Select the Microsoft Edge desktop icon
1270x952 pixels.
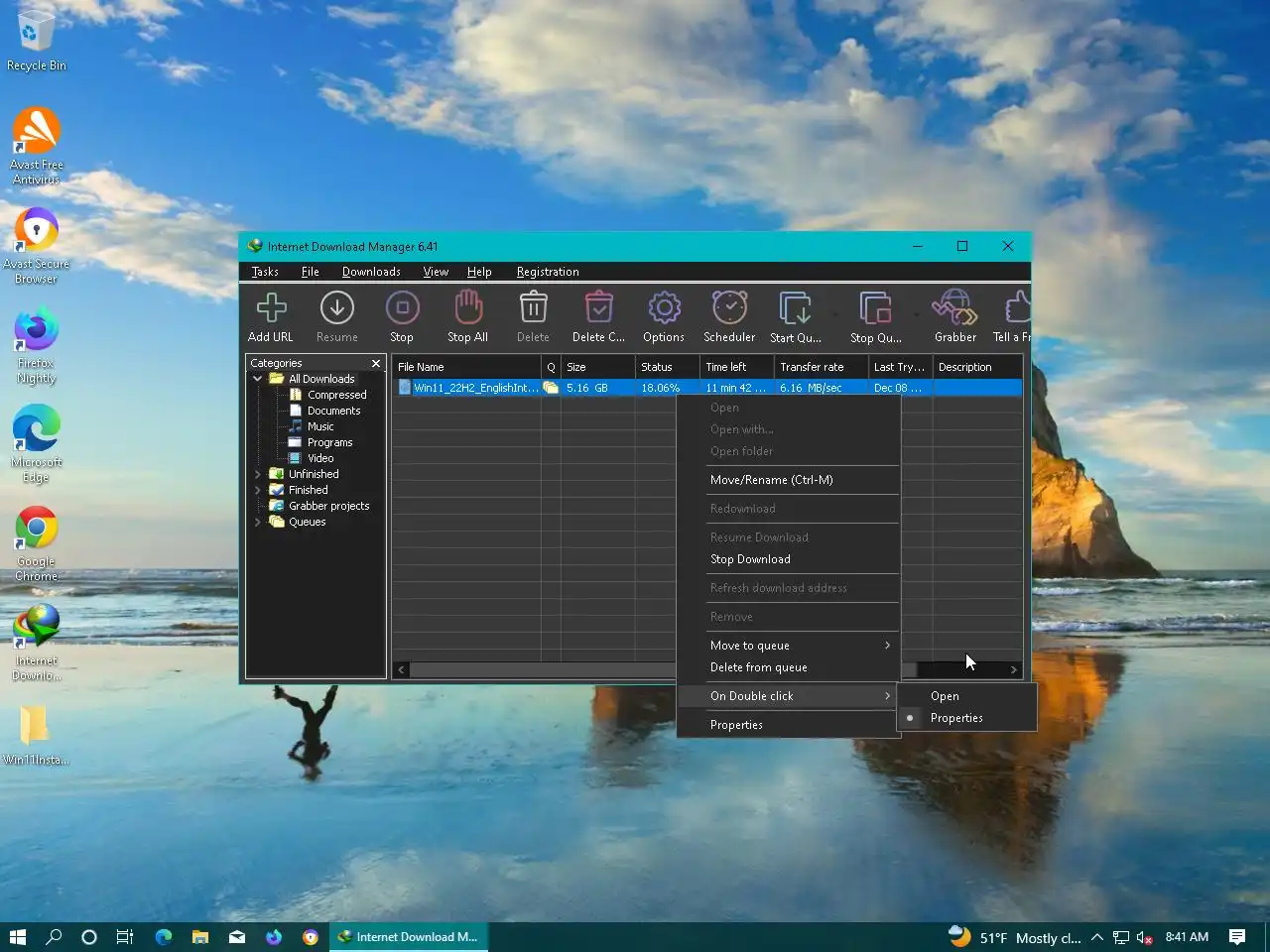[37, 444]
